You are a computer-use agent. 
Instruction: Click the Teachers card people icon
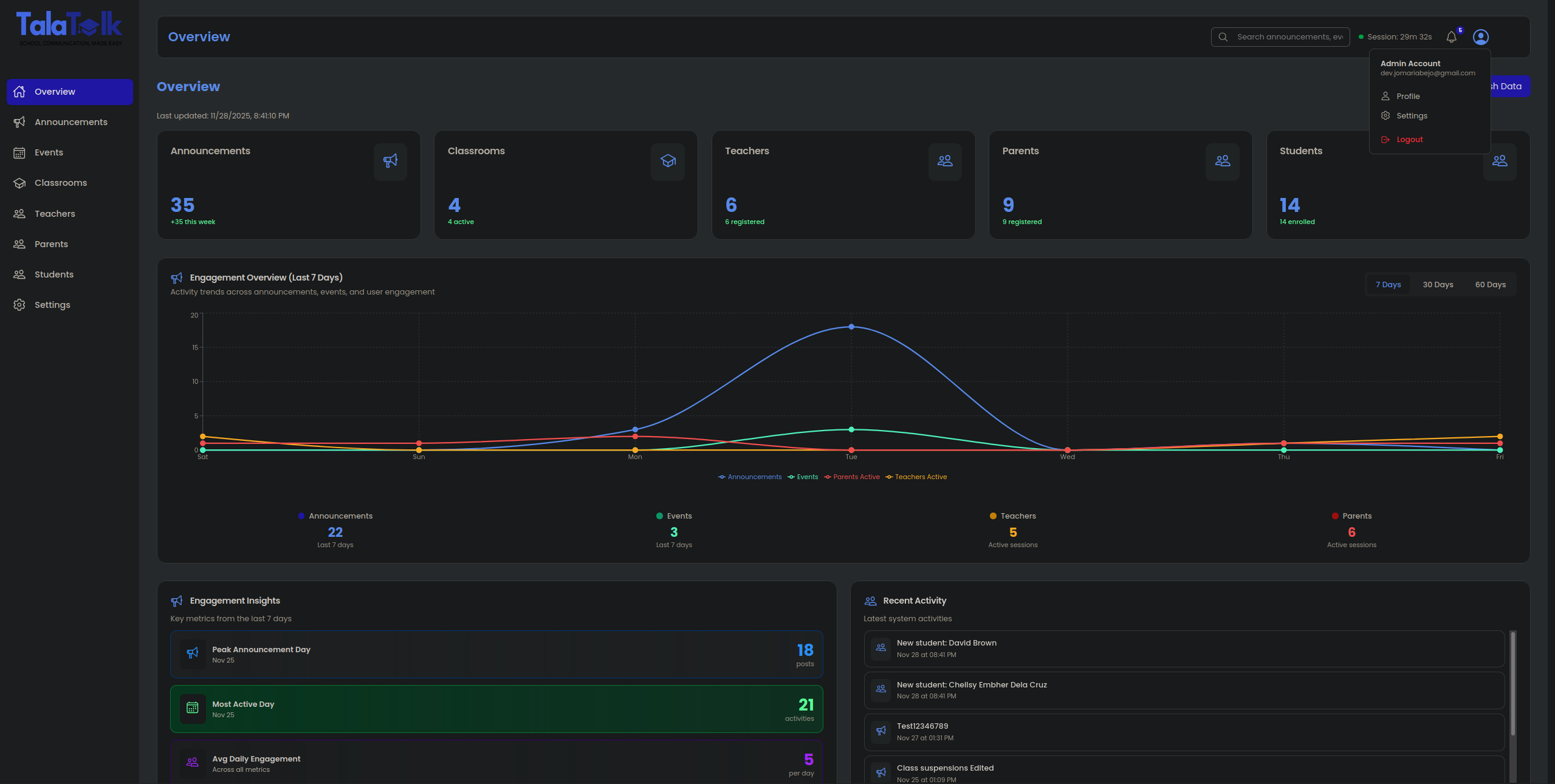coord(945,161)
